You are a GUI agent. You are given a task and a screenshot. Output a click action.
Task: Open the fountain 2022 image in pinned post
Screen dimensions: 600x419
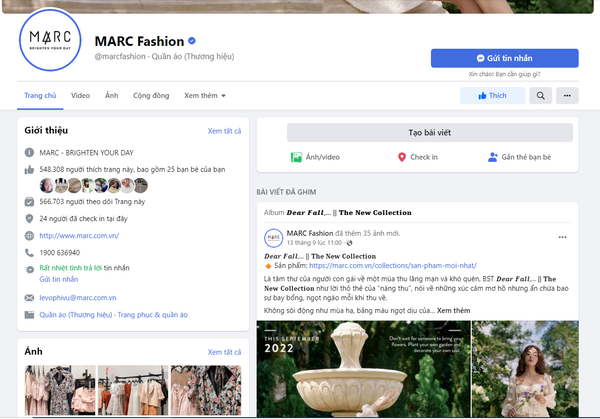[364, 369]
